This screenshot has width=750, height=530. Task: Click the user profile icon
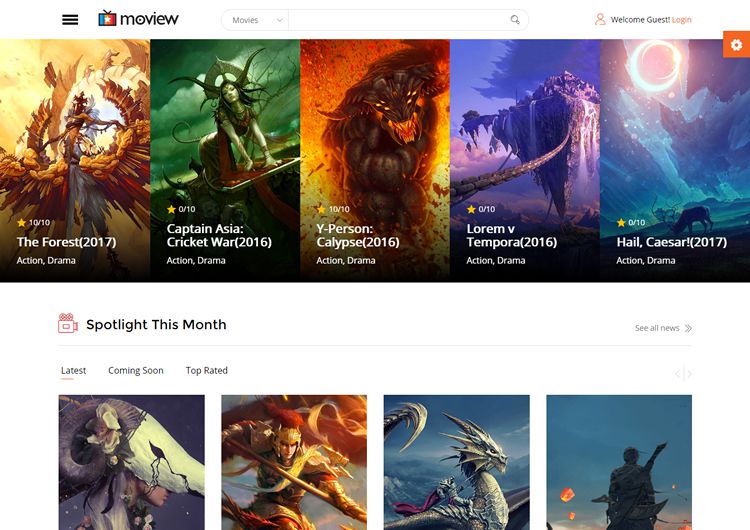pyautogui.click(x=600, y=19)
